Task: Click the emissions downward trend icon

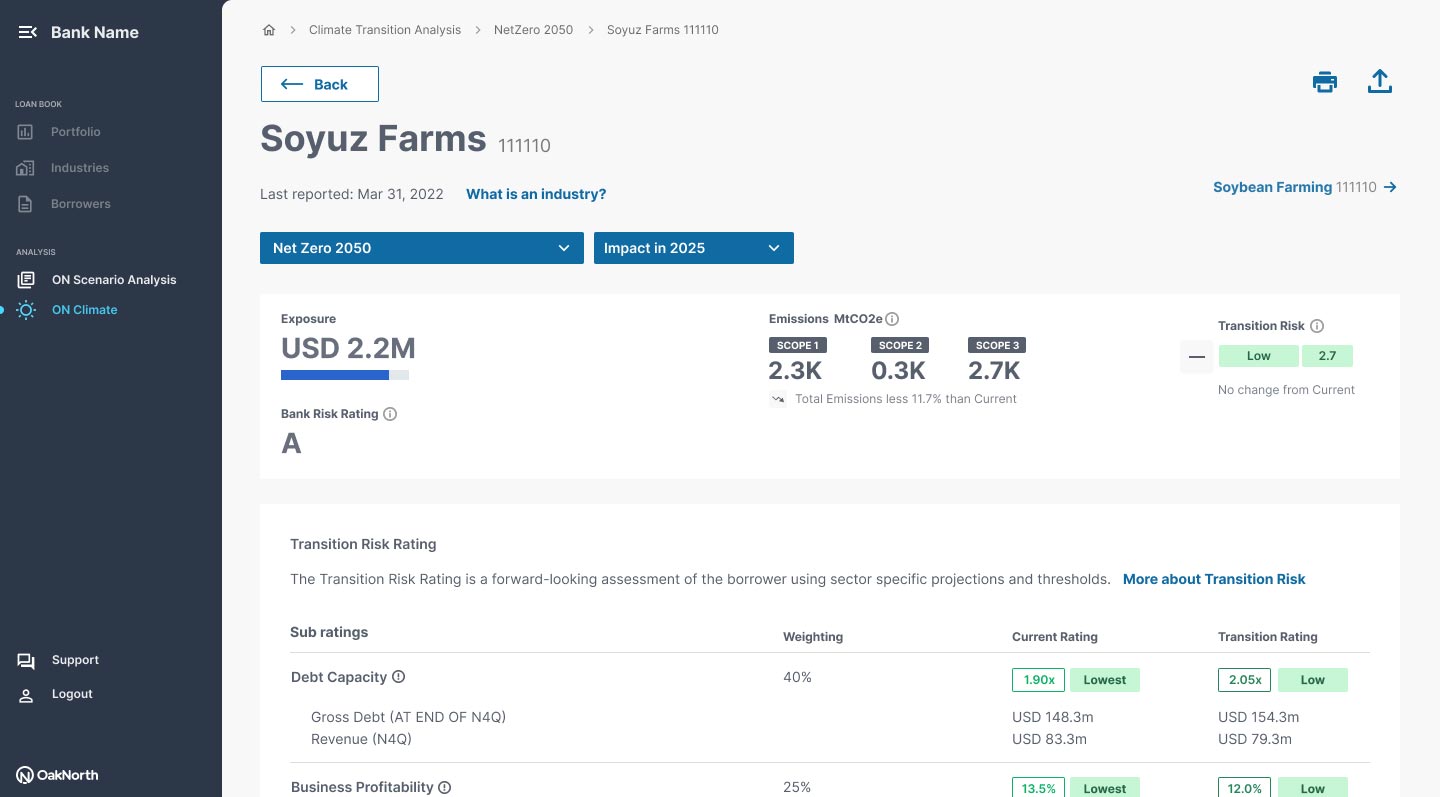Action: 778,399
